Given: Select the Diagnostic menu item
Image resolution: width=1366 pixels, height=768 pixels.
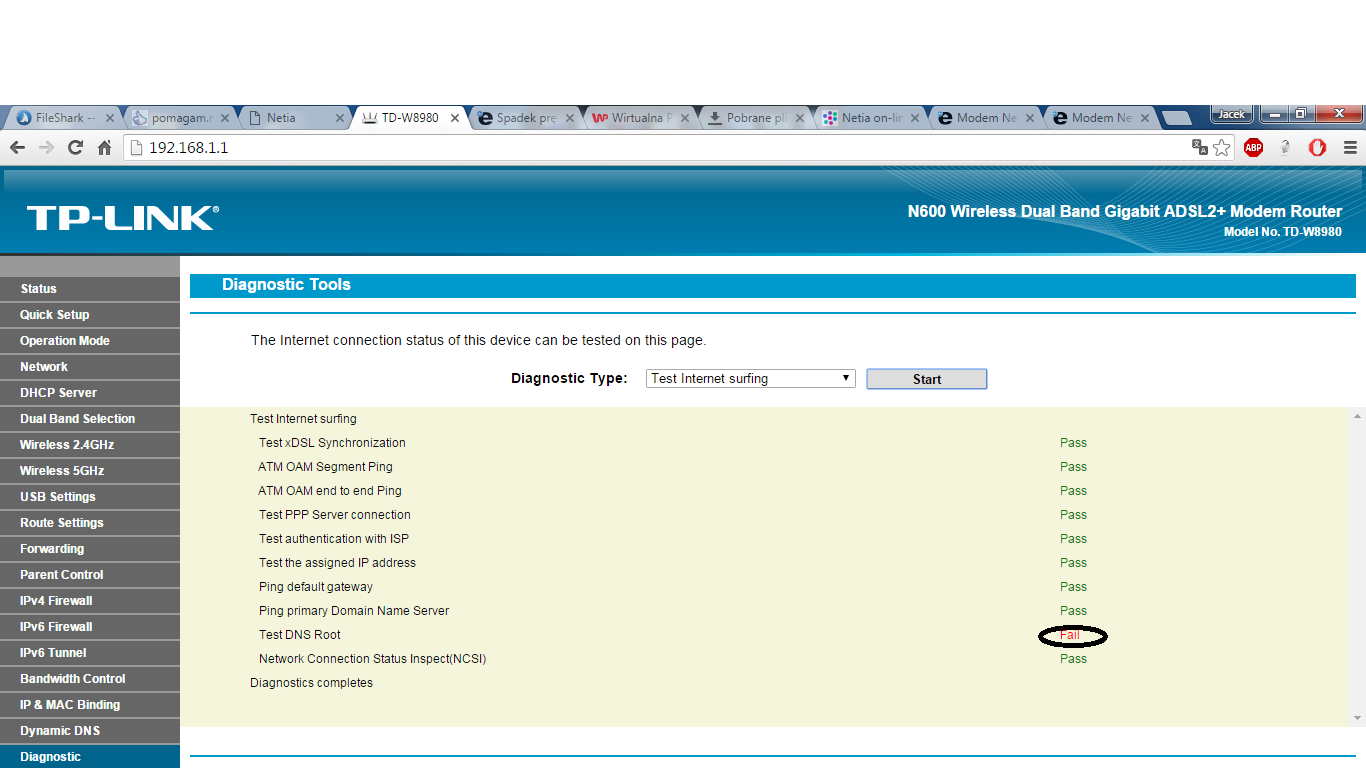Looking at the screenshot, I should (x=90, y=757).
